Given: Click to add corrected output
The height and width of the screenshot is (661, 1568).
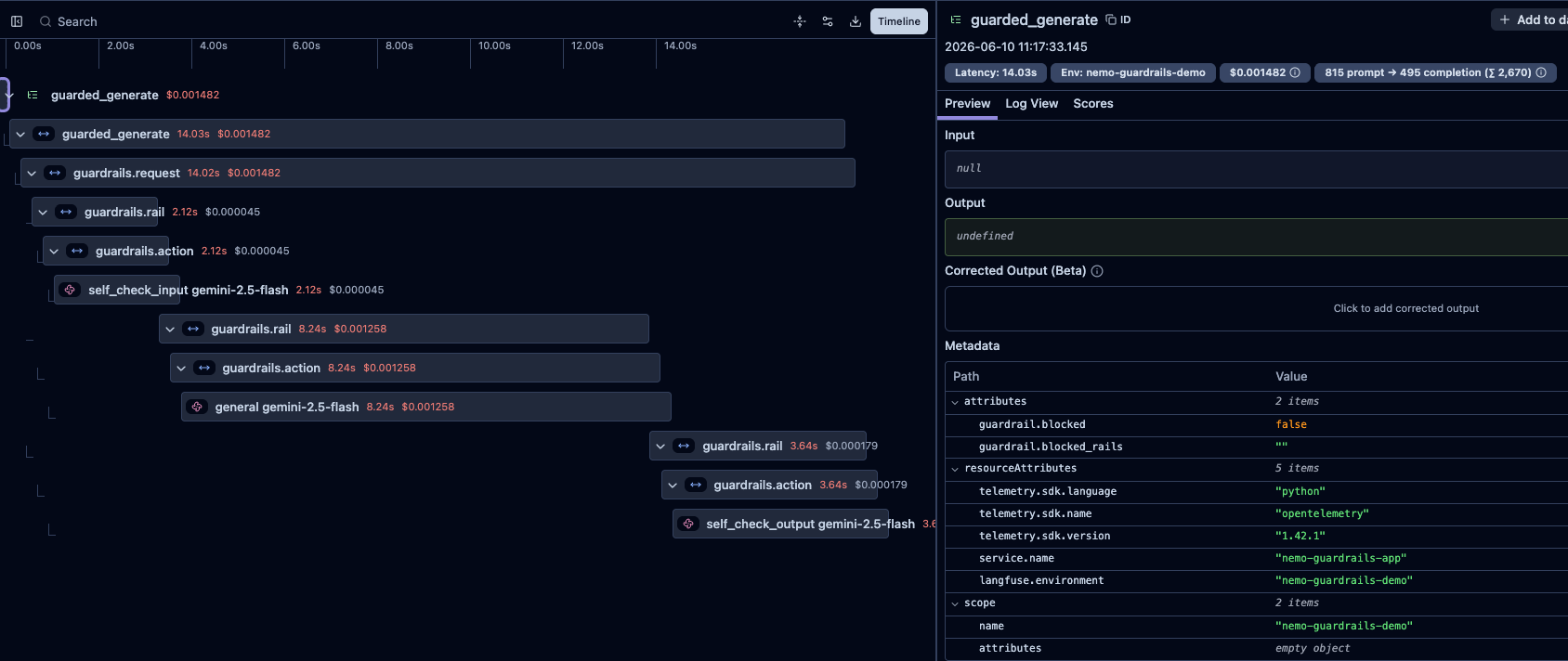Looking at the screenshot, I should [1406, 308].
